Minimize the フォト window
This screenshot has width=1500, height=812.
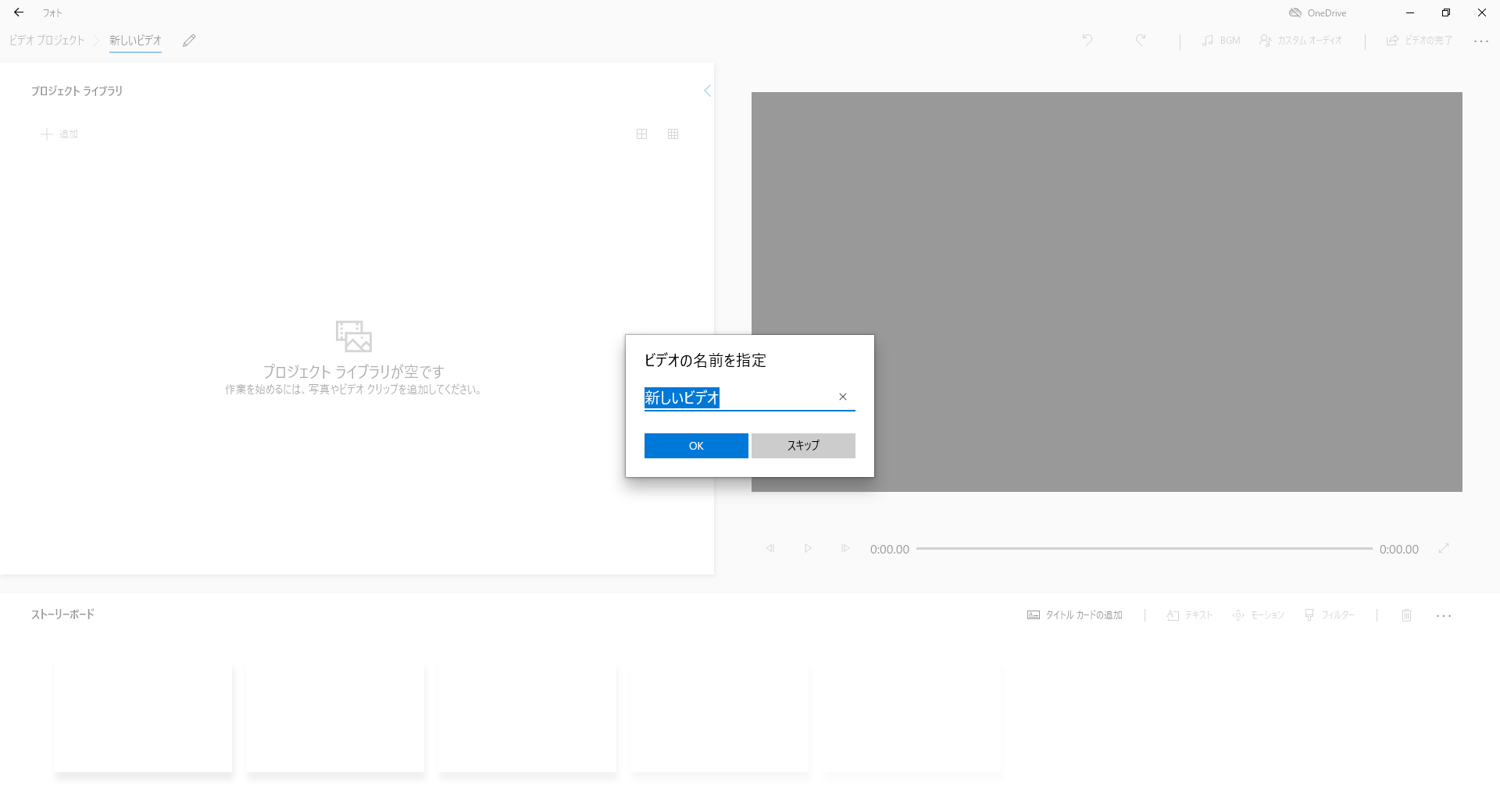(1410, 12)
